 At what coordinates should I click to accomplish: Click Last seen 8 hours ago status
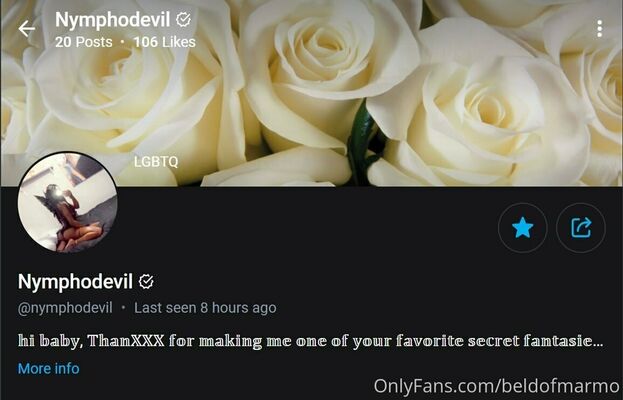click(x=205, y=308)
